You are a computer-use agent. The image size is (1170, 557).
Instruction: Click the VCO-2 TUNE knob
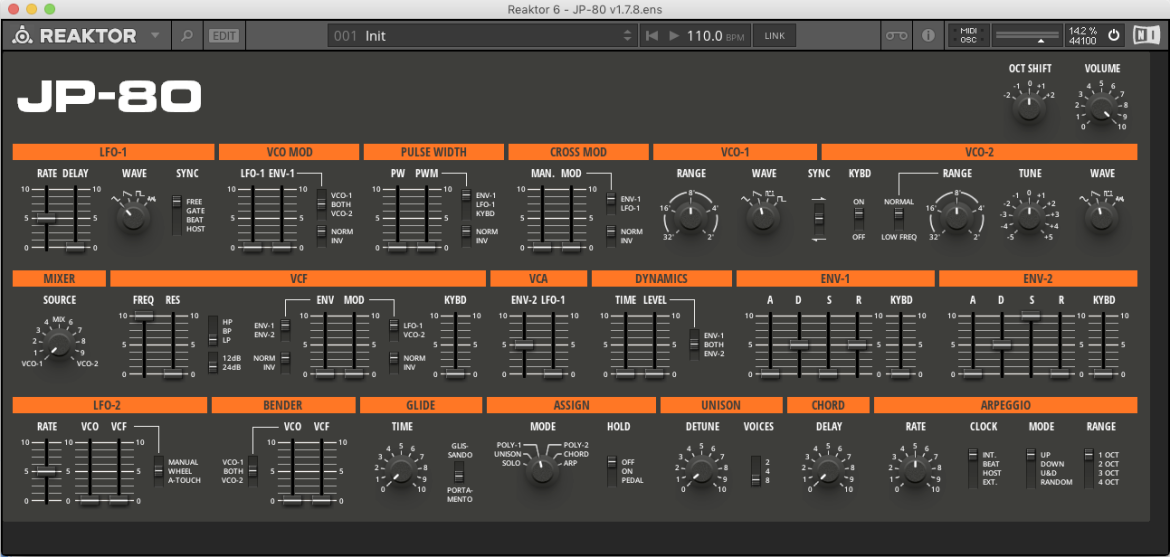pos(1028,217)
